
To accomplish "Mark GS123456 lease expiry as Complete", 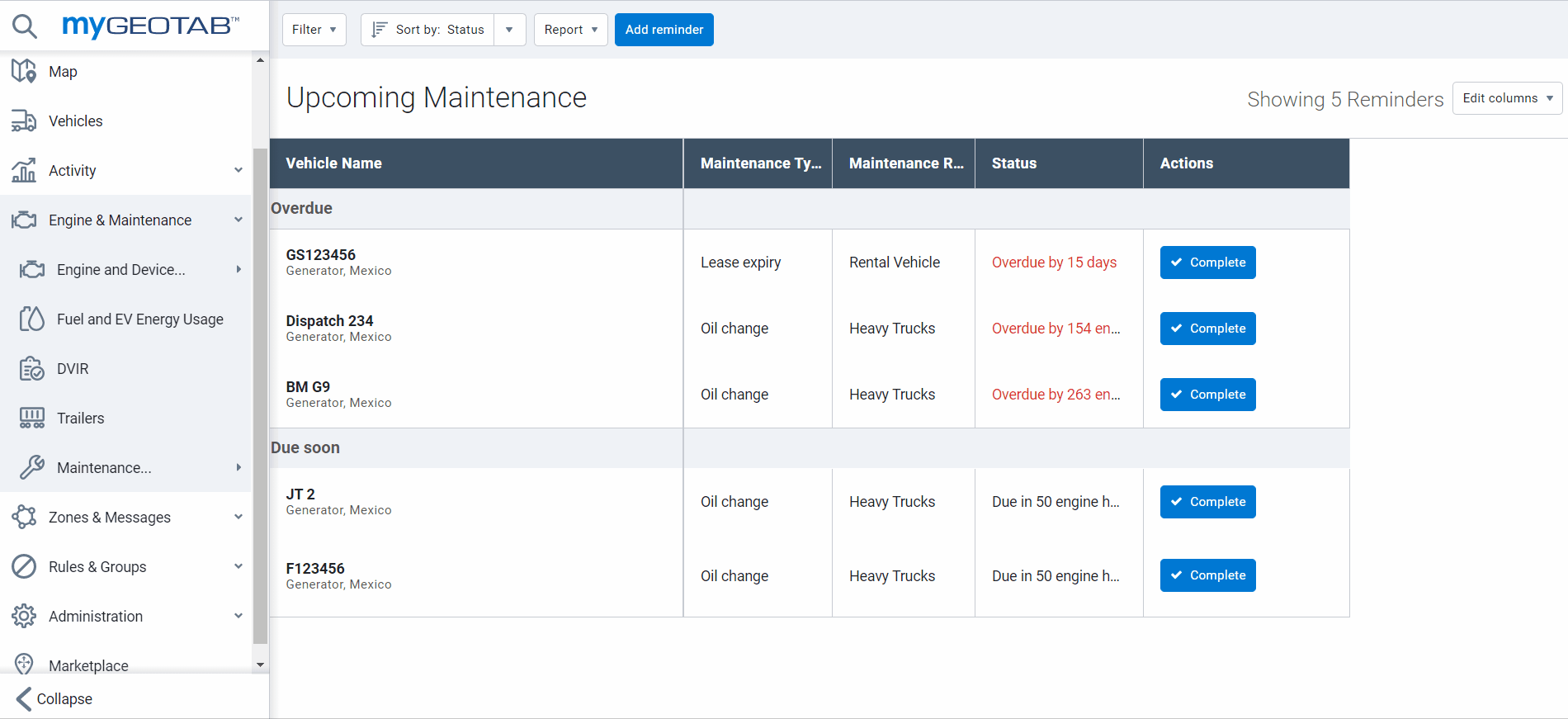I will tap(1207, 263).
